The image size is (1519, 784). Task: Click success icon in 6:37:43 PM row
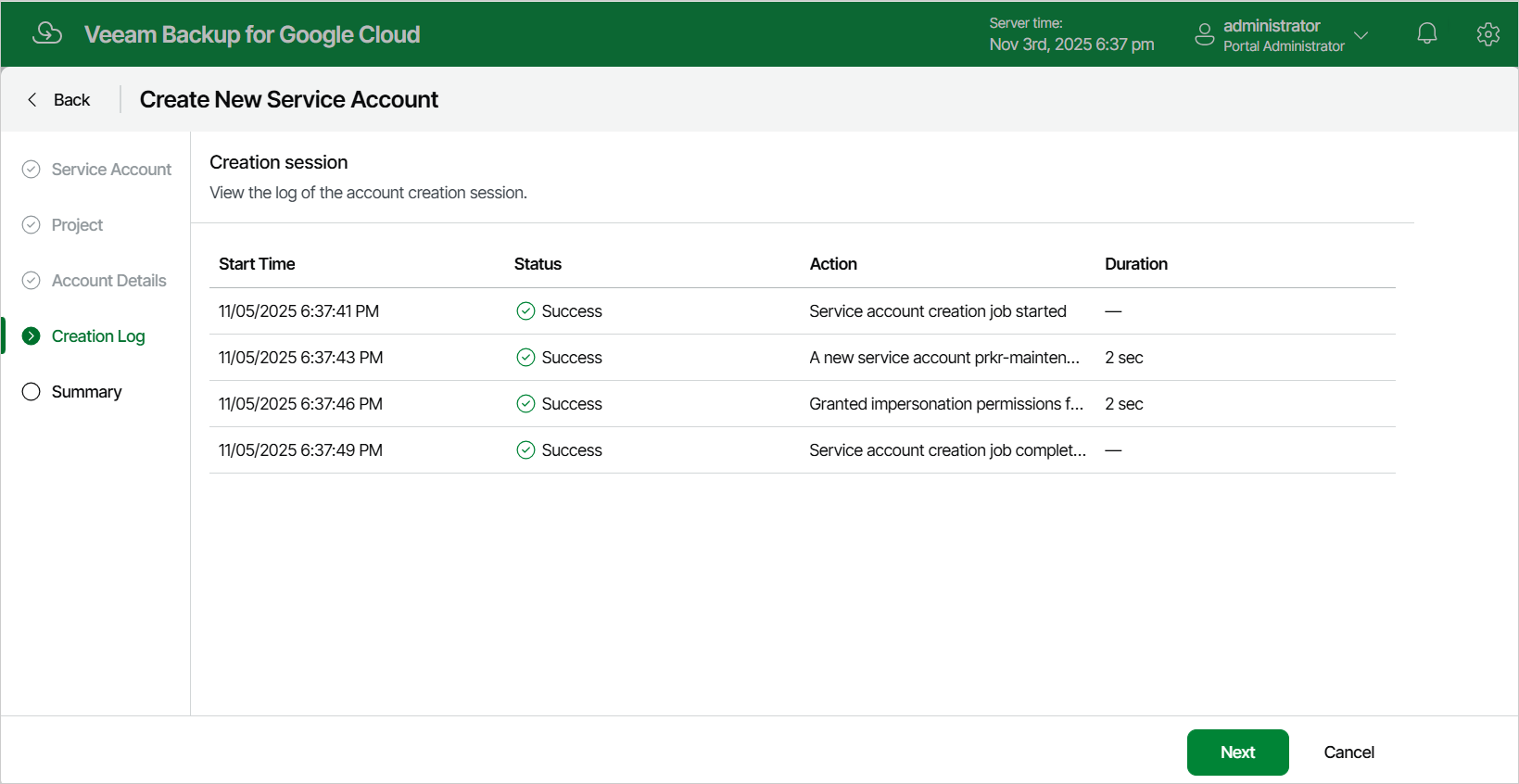(x=525, y=358)
